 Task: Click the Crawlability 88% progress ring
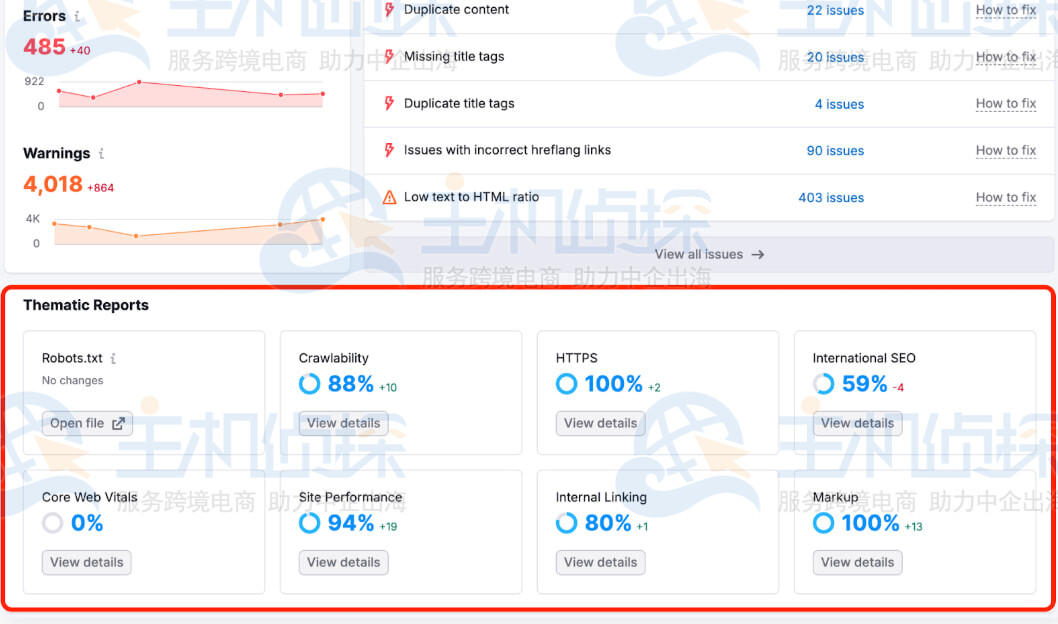(x=310, y=384)
